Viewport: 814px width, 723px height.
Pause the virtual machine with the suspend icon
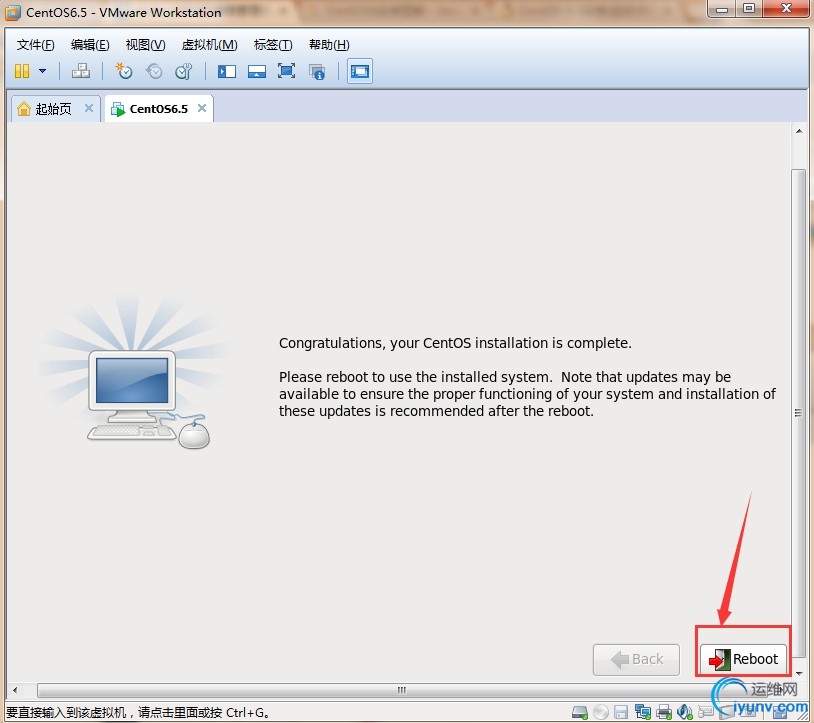(22, 71)
